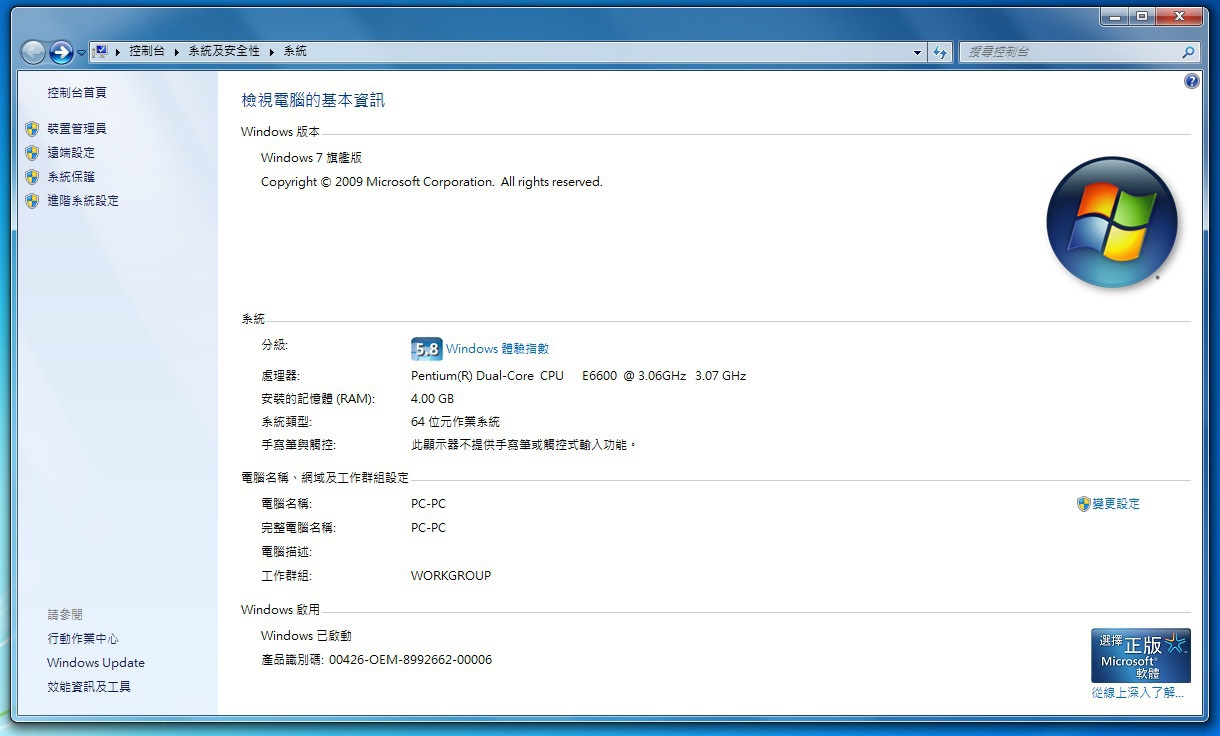Screen dimensions: 1220x736
Task: Open the recent pages dropdown arrow
Action: pyautogui.click(x=81, y=53)
